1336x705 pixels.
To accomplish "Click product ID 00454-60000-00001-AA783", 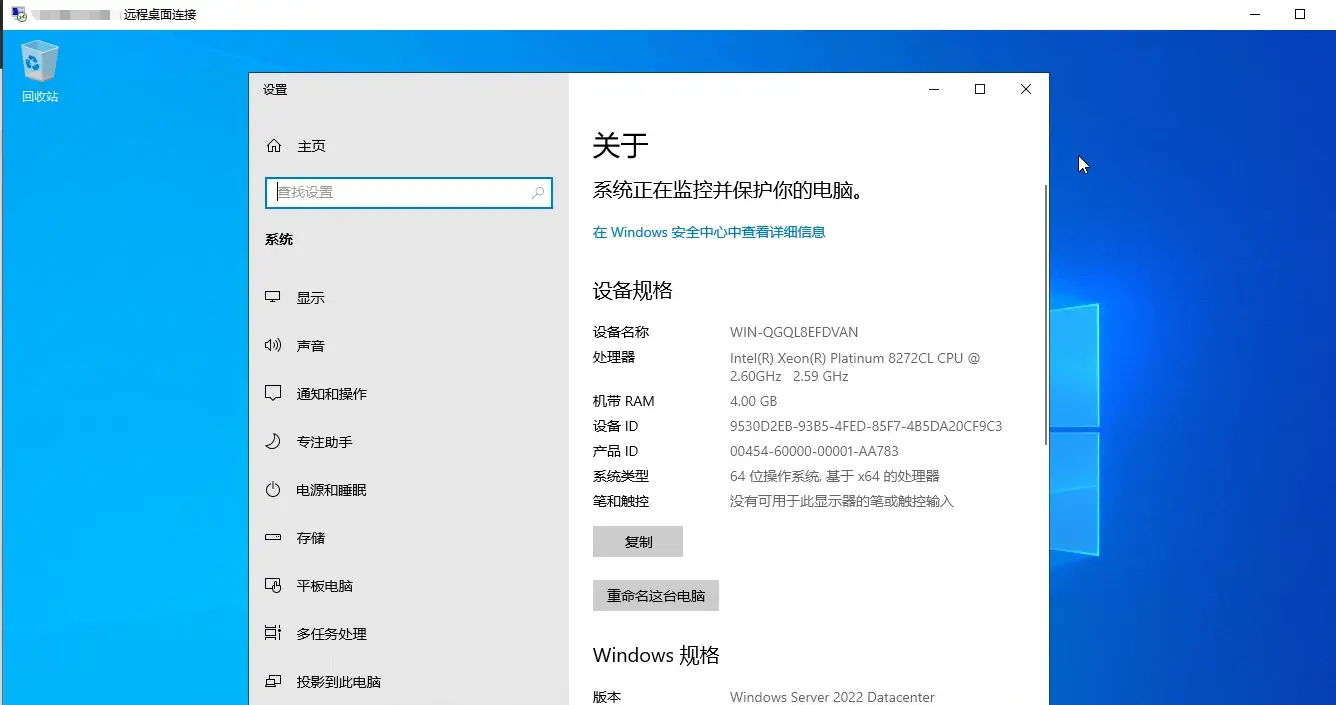I will click(814, 451).
